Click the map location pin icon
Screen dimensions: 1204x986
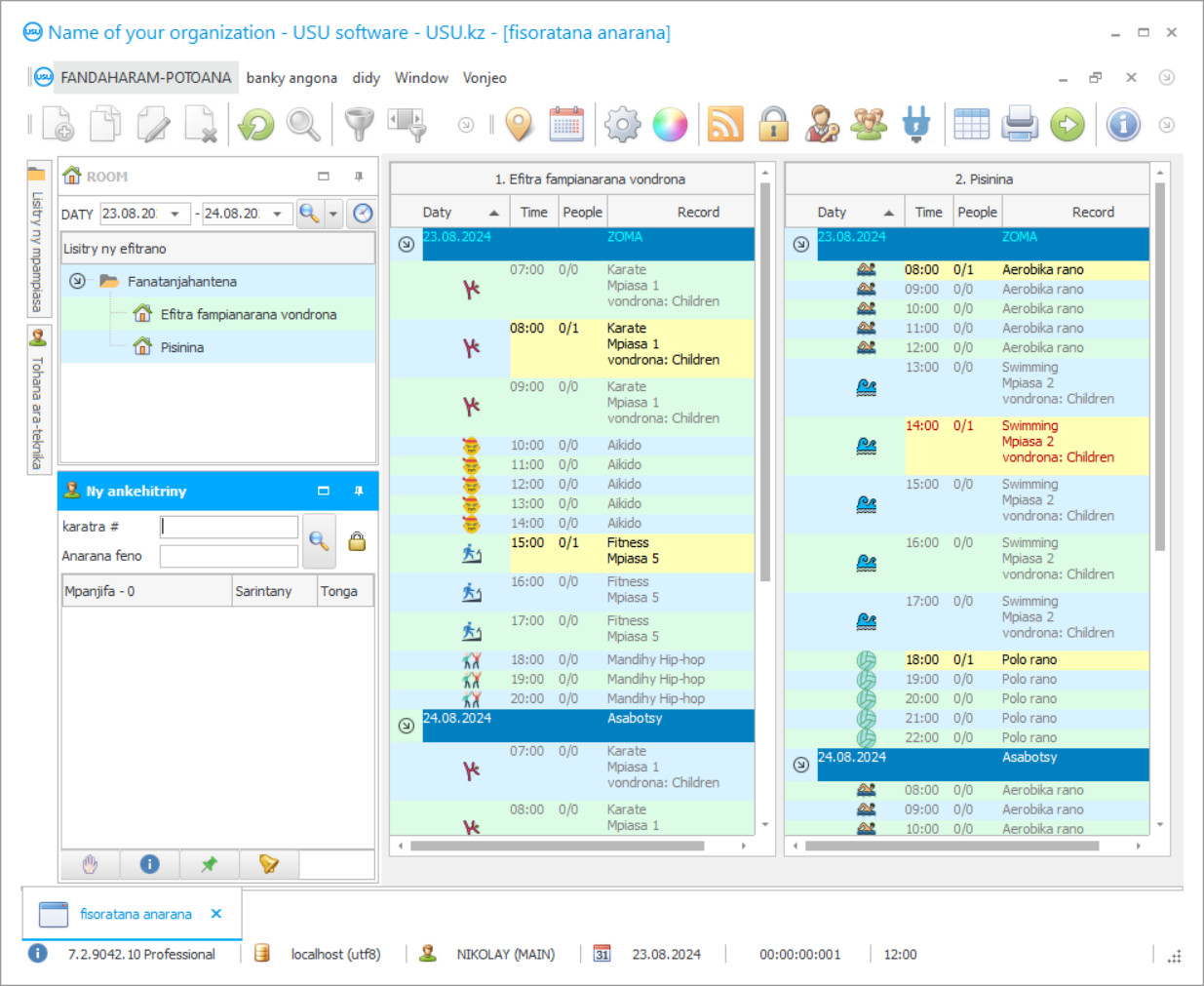click(x=520, y=125)
